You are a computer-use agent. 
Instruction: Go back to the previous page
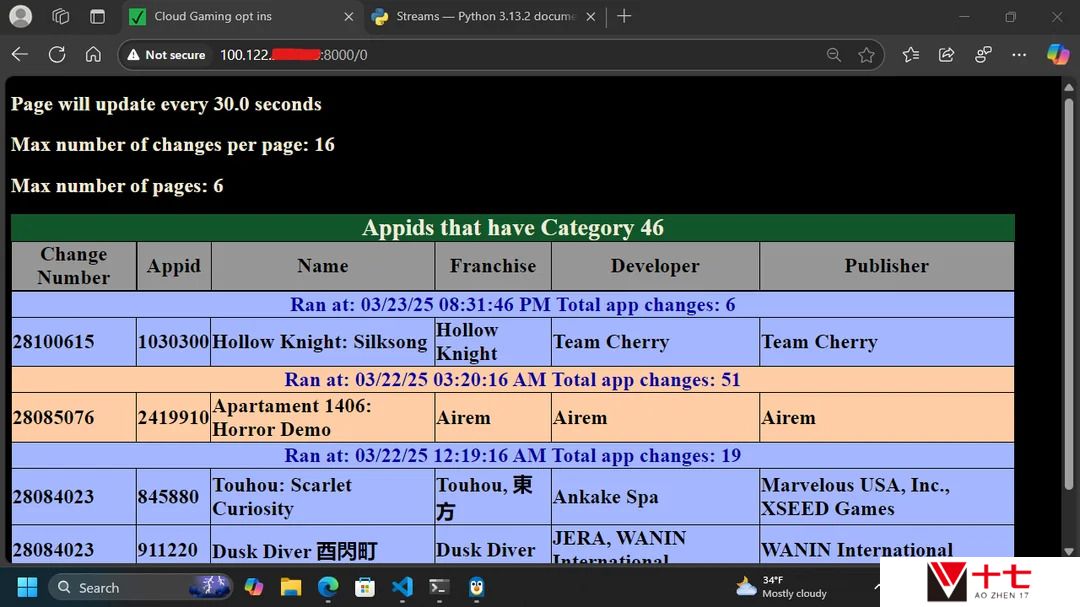click(x=20, y=54)
